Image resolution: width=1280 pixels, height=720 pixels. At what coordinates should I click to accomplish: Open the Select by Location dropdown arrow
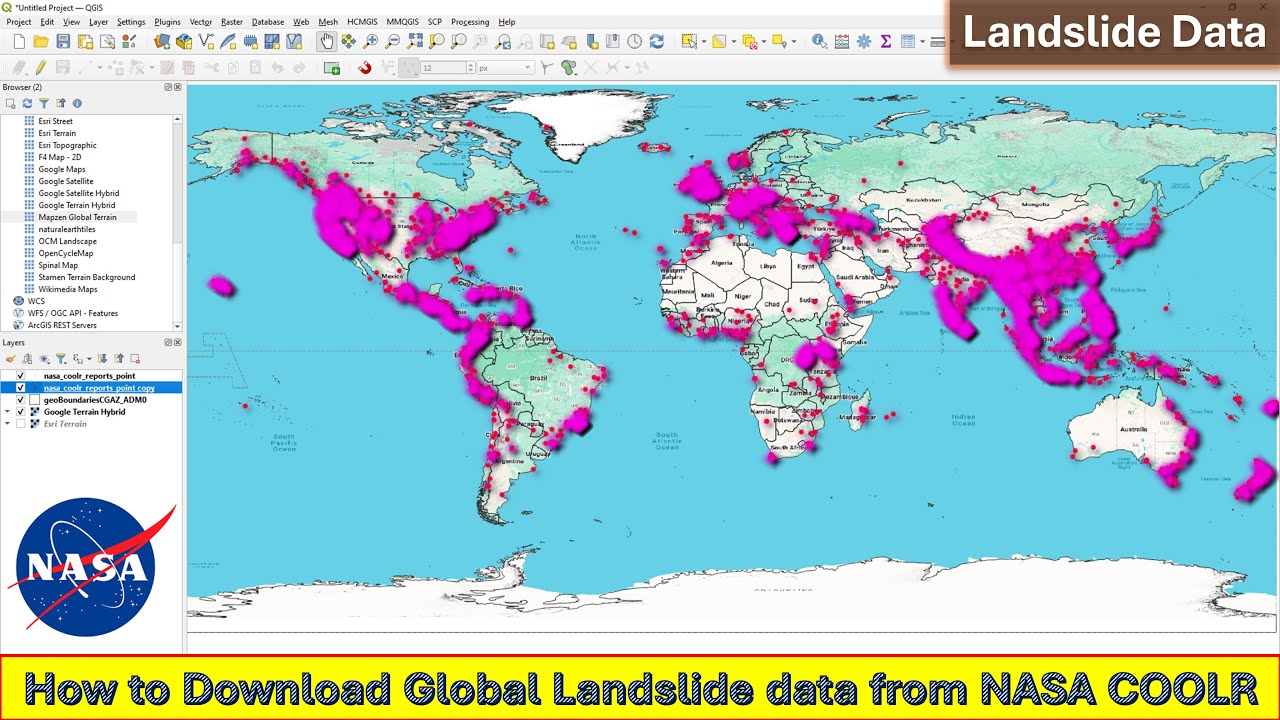[793, 41]
